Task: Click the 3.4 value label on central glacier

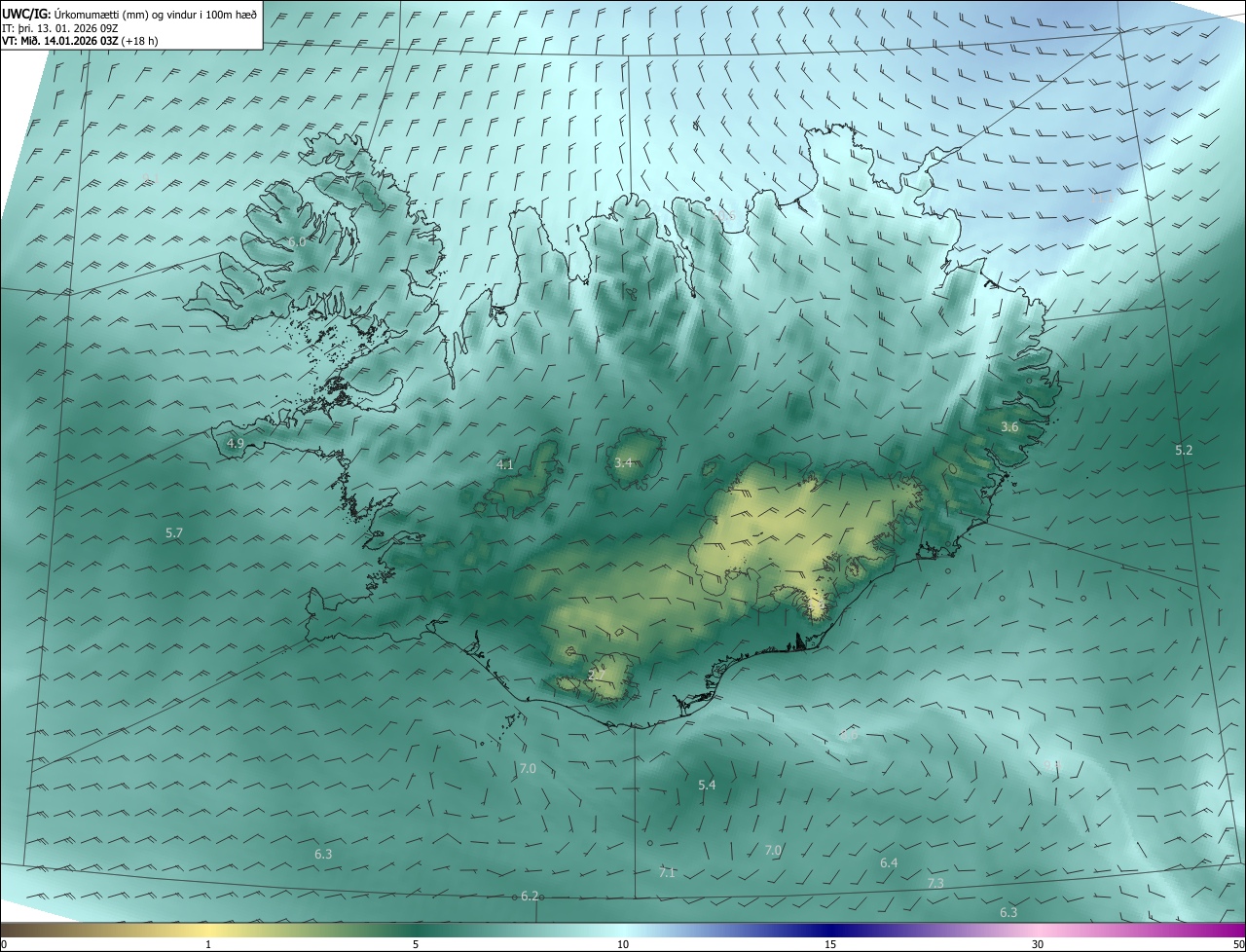Action: (x=623, y=462)
